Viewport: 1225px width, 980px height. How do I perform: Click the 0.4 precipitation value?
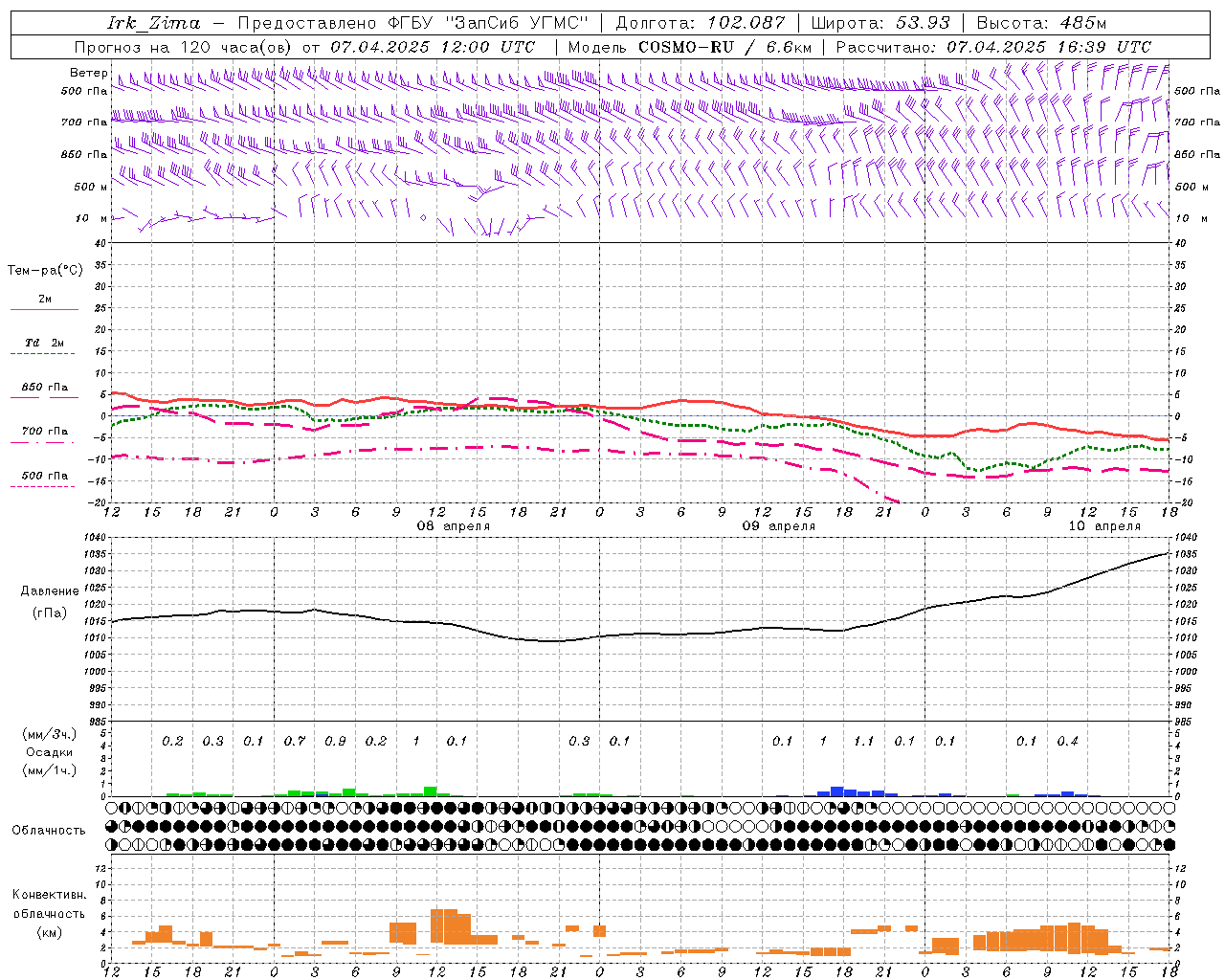pos(1068,742)
